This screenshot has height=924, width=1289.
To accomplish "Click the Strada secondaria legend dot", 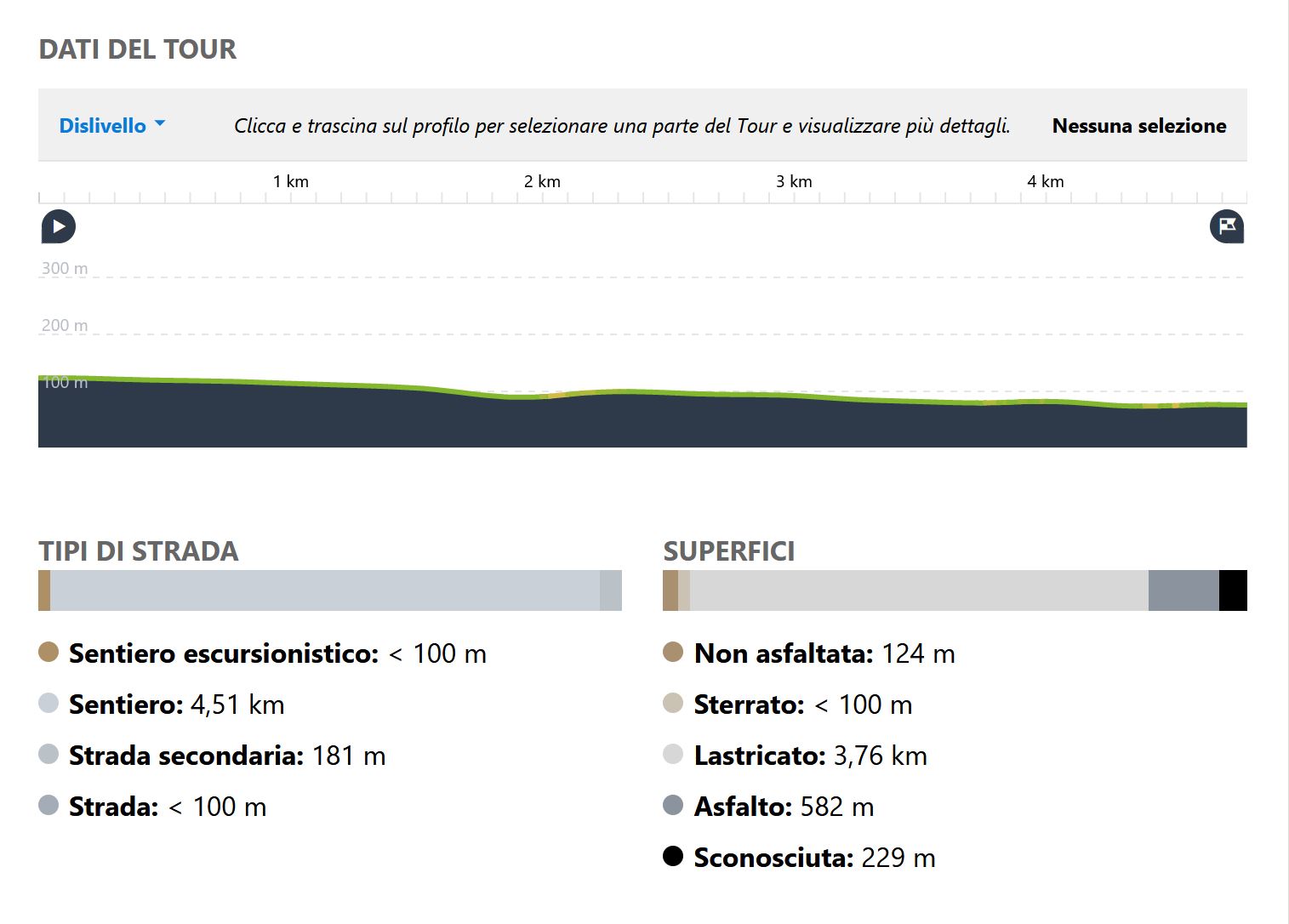I will click(x=48, y=754).
